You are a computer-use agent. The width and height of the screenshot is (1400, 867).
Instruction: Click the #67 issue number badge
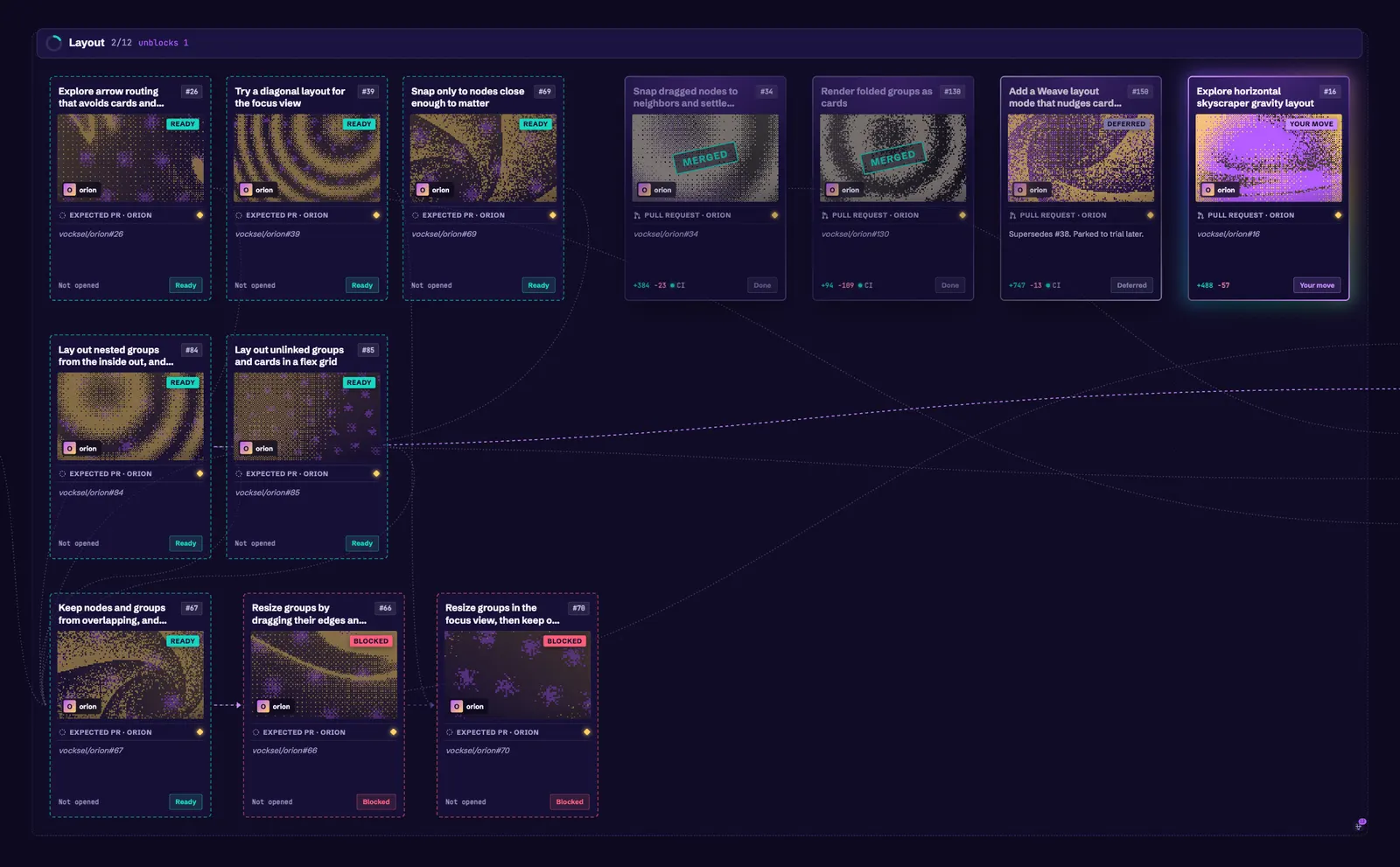coord(192,608)
